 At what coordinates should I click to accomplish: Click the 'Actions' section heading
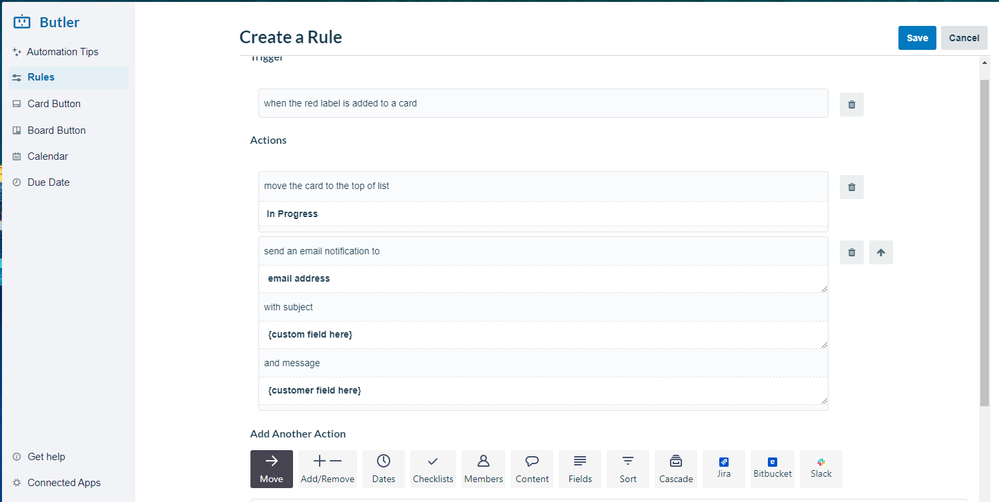point(268,140)
